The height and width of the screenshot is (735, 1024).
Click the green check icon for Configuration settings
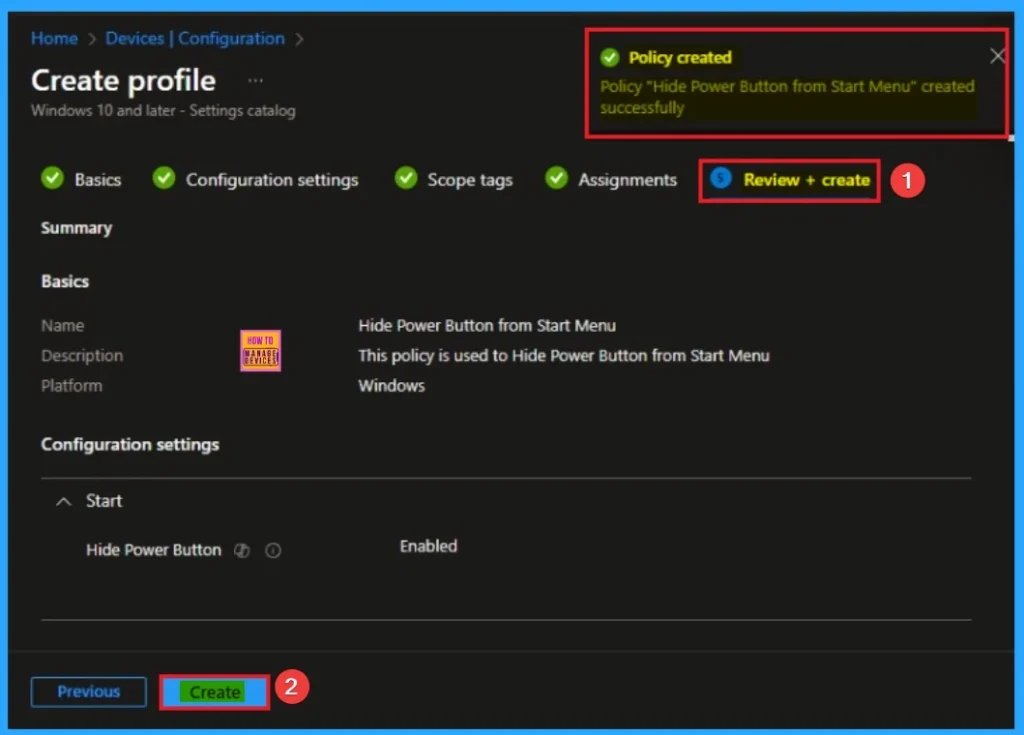point(164,178)
